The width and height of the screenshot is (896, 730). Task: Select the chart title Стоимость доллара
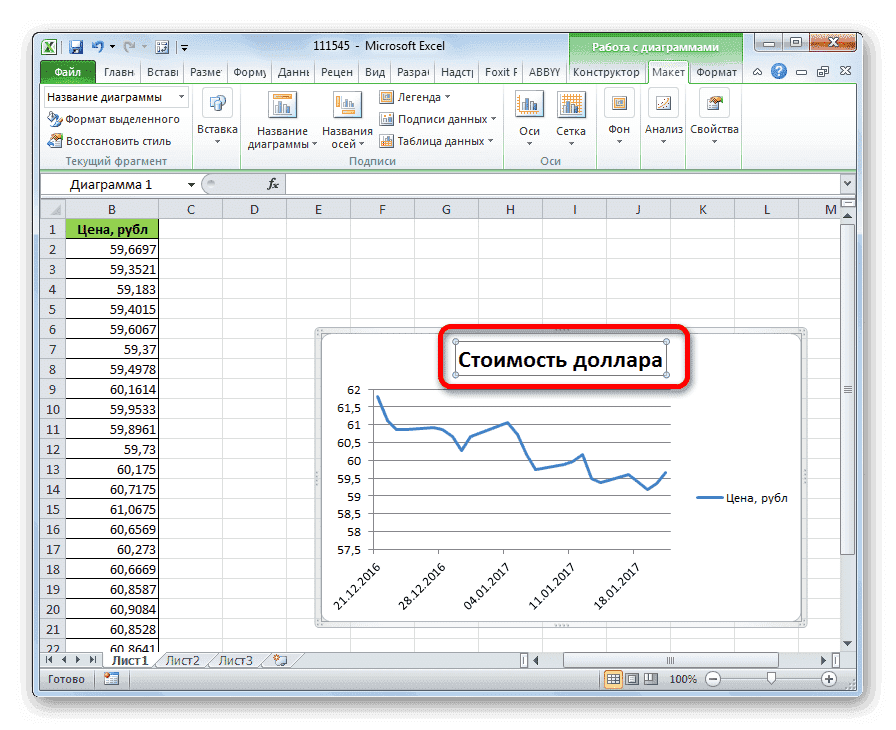coord(562,357)
